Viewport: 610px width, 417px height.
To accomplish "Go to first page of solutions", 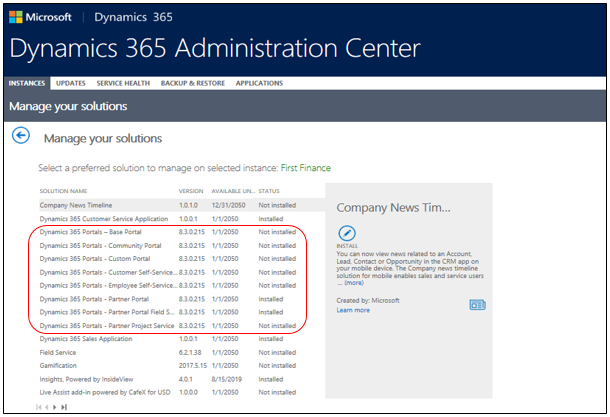I will [x=39, y=407].
